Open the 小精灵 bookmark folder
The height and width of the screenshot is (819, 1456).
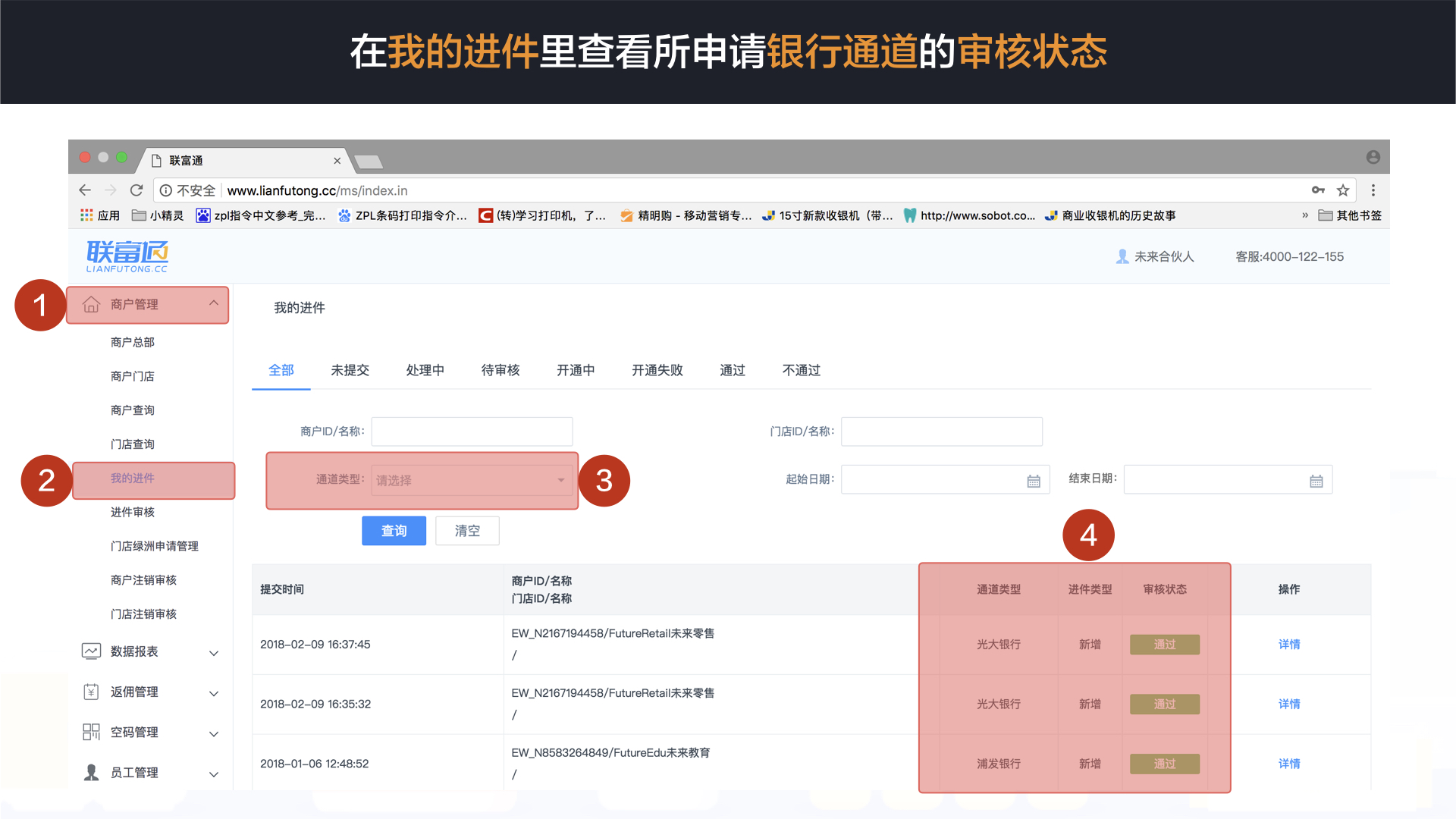click(158, 215)
